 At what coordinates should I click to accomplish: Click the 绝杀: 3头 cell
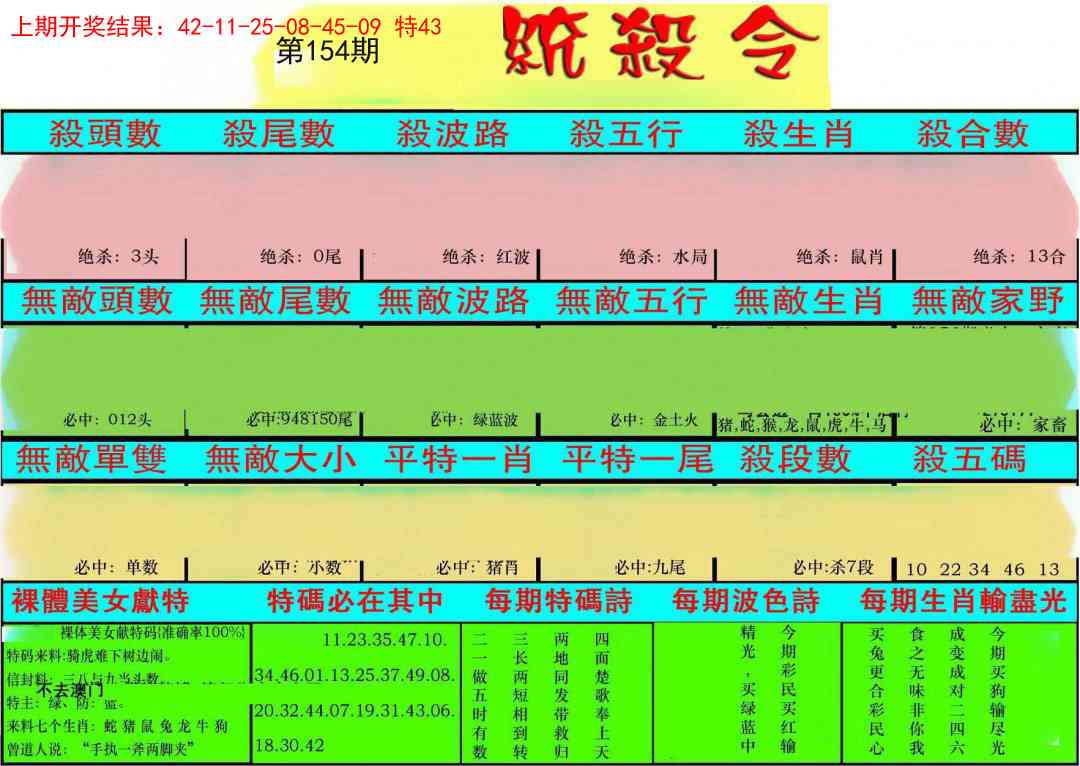click(x=118, y=257)
